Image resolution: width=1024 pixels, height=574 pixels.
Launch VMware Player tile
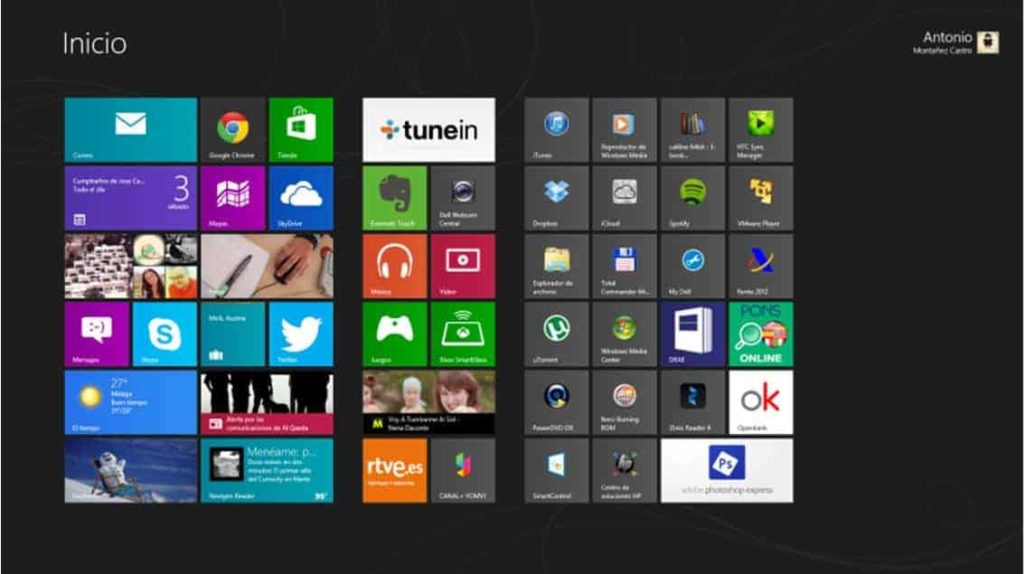point(760,197)
